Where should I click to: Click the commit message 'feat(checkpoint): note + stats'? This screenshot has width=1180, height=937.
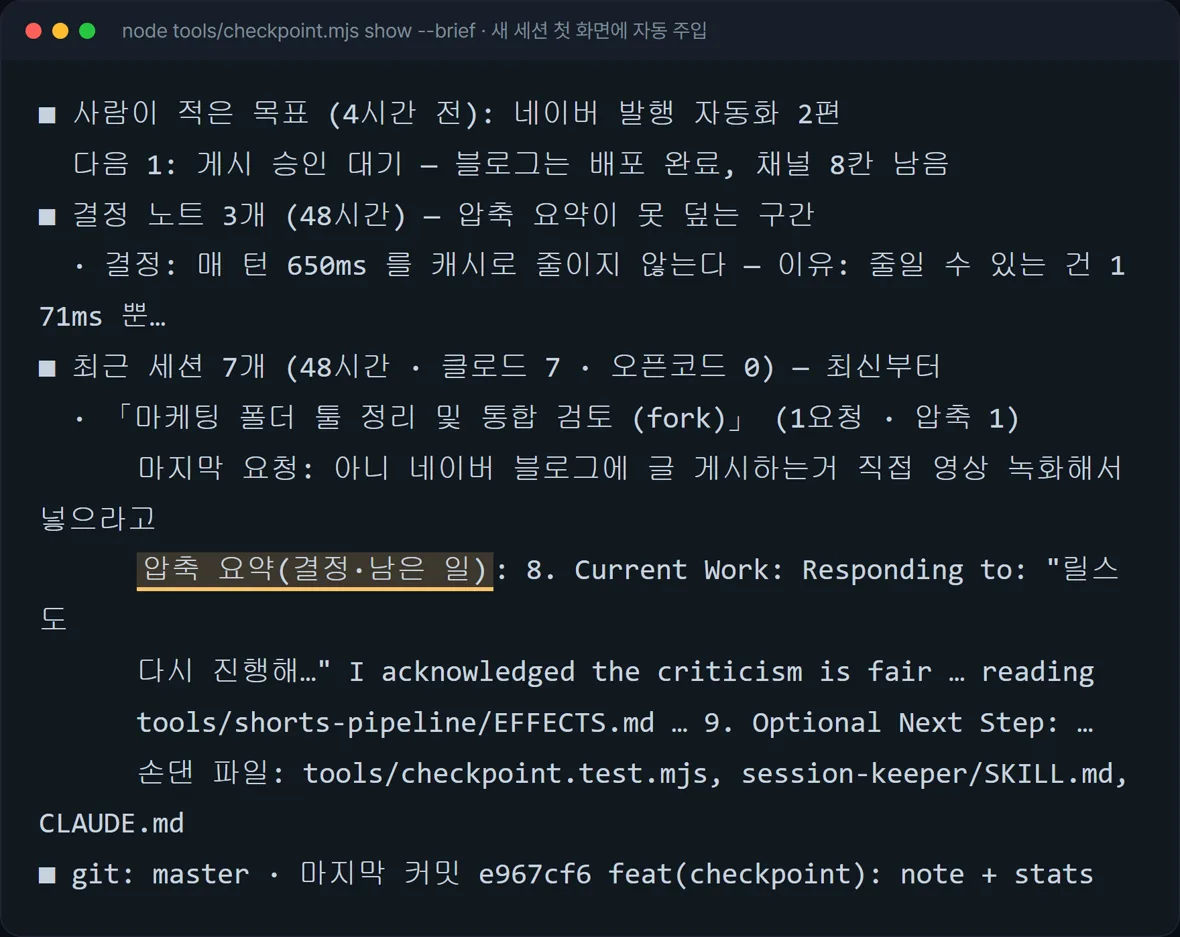(x=850, y=875)
